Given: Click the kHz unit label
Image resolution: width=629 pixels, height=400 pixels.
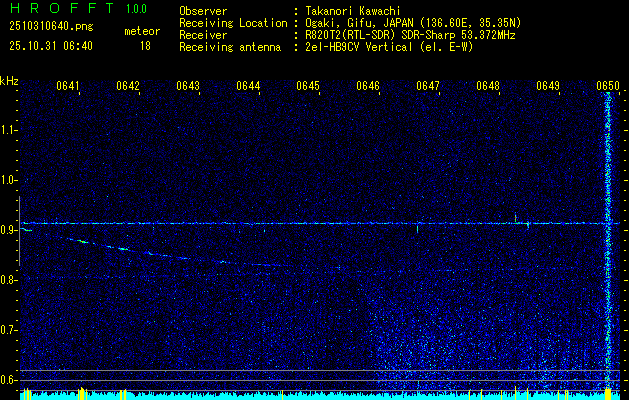Looking at the screenshot, I should click(10, 81).
